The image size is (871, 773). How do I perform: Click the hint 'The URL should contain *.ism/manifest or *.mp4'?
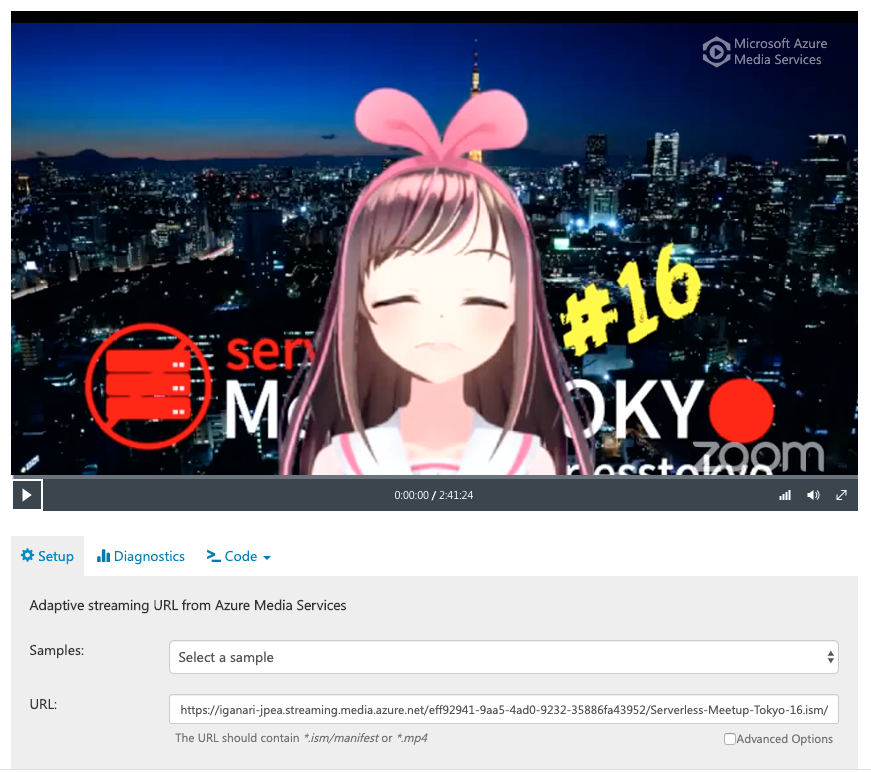pos(301,738)
